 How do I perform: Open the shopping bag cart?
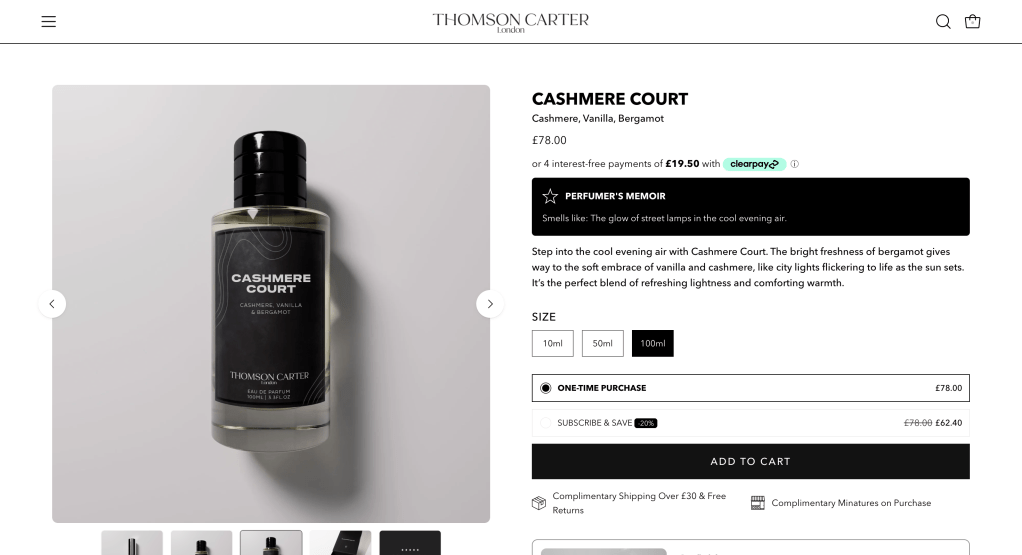tap(972, 21)
